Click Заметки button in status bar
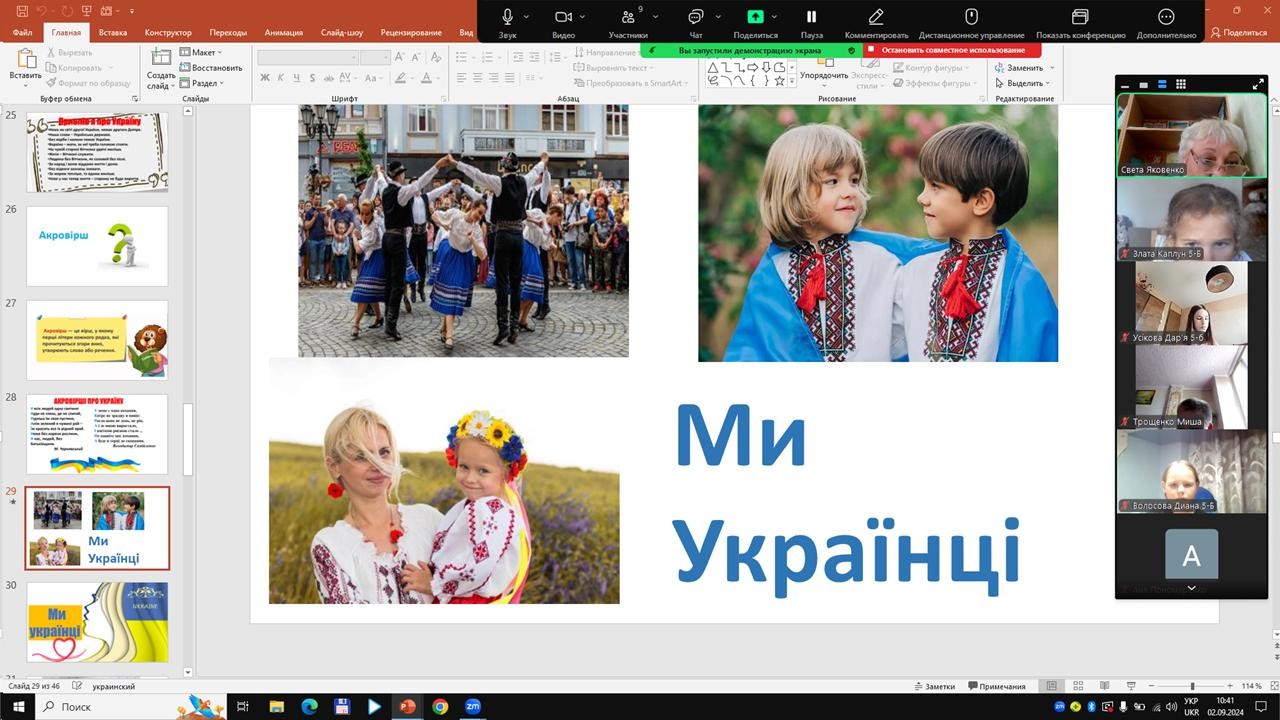The height and width of the screenshot is (720, 1280). coord(935,686)
